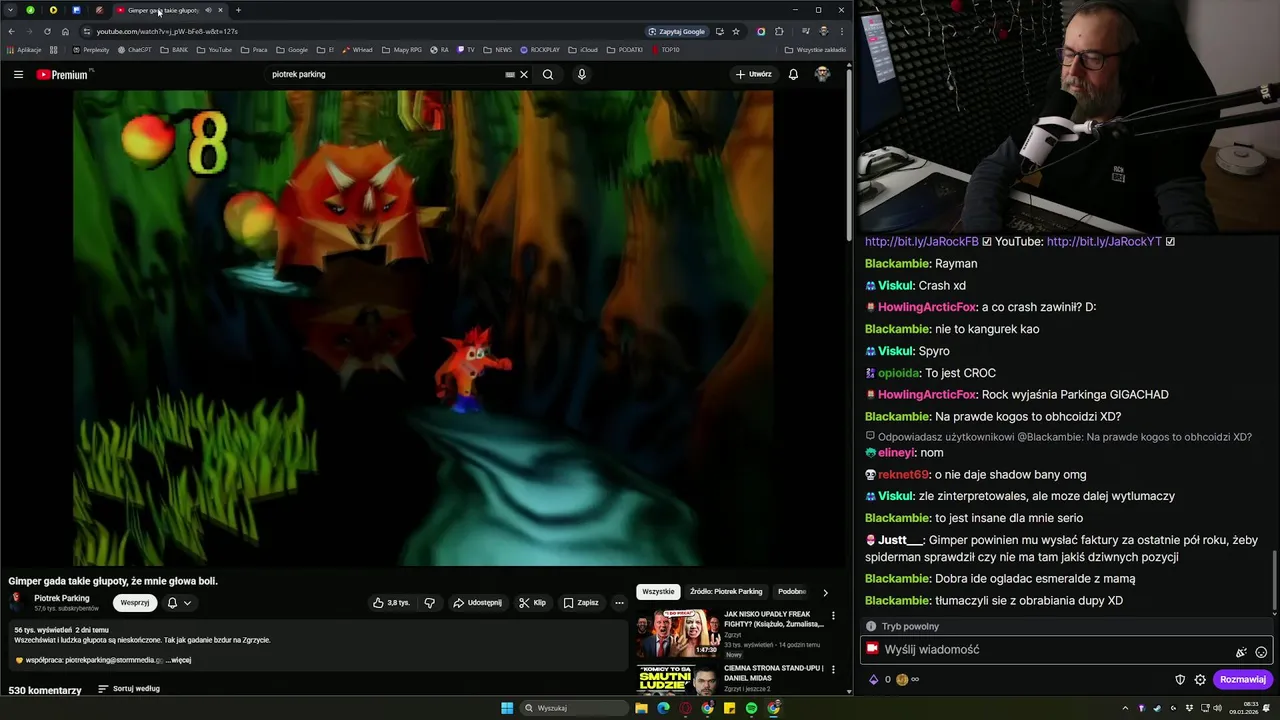Open browser three-dot menu
Image resolution: width=1280 pixels, height=720 pixels.
pyautogui.click(x=842, y=31)
